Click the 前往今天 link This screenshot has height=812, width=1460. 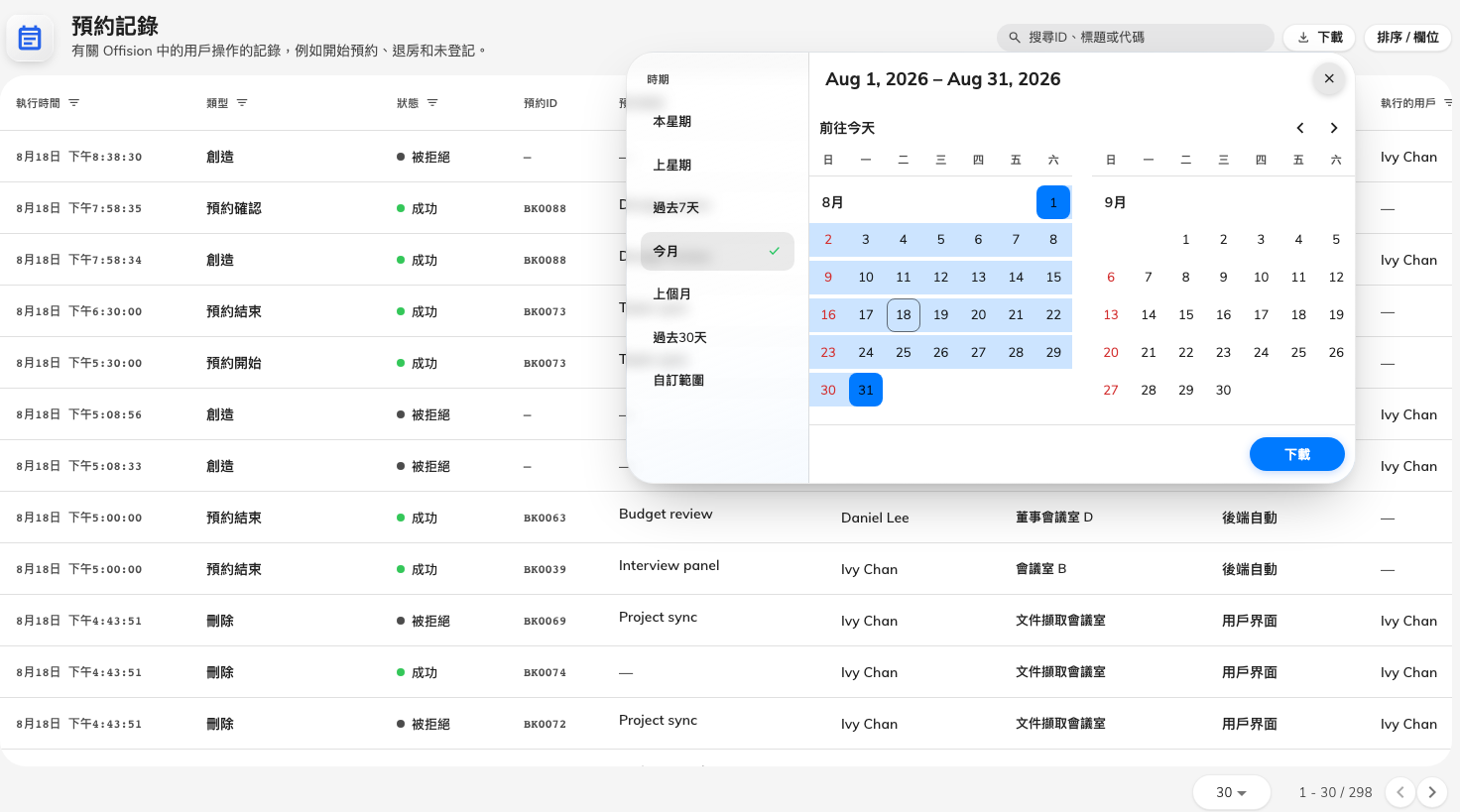pyautogui.click(x=847, y=128)
